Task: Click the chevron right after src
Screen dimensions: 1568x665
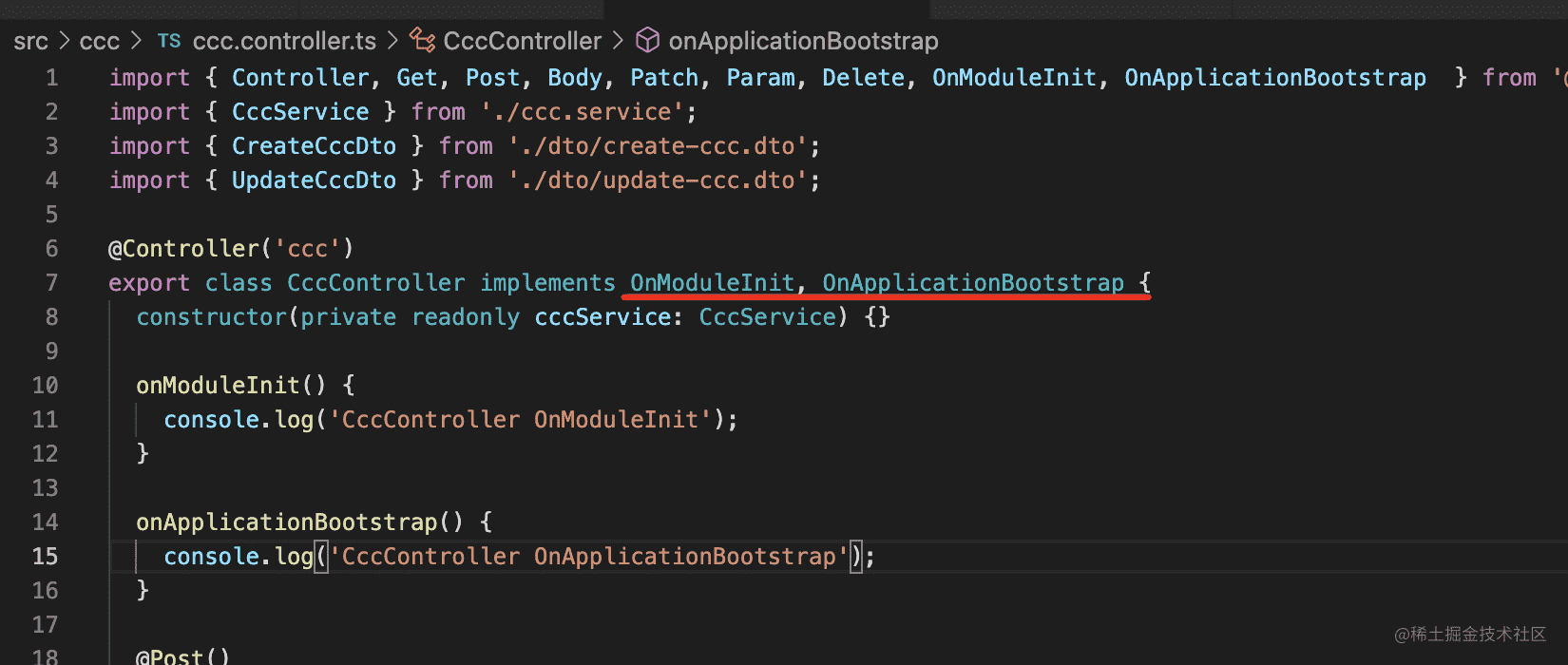Action: pos(65,41)
